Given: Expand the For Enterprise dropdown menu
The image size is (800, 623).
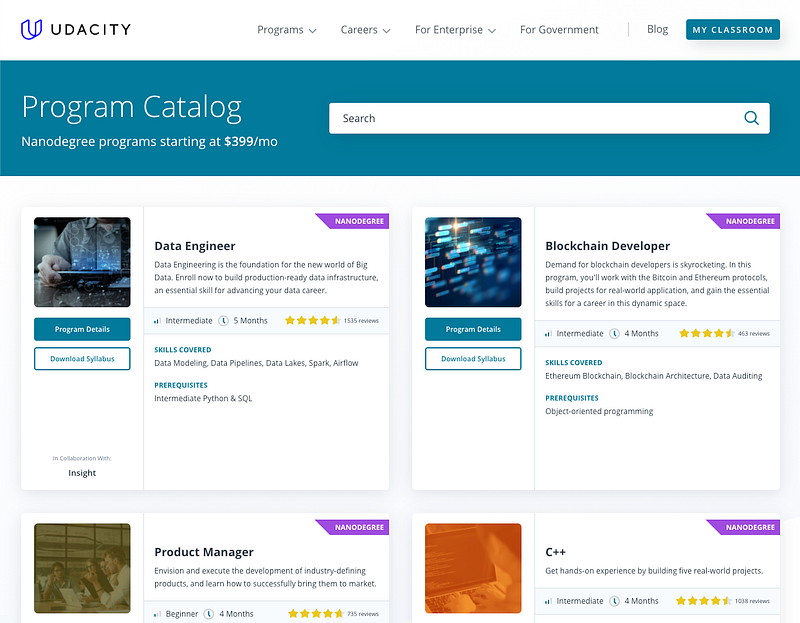Looking at the screenshot, I should (455, 30).
